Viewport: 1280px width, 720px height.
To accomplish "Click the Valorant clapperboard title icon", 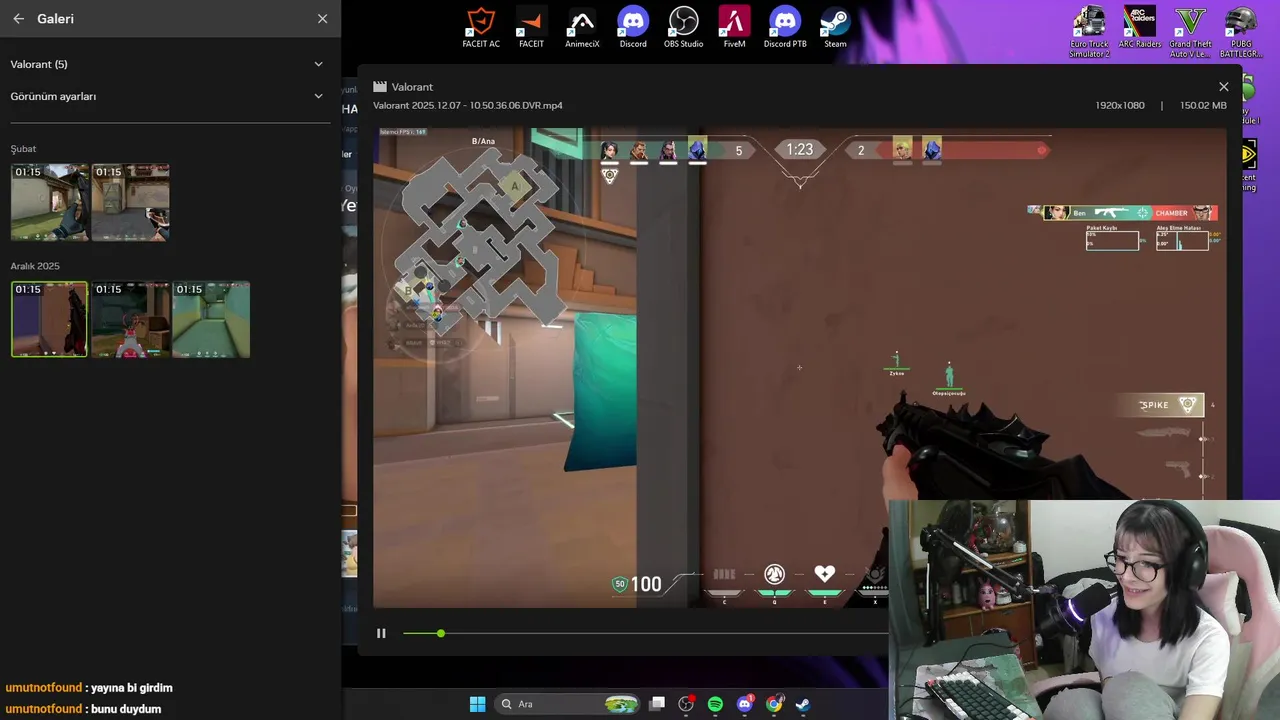I will (380, 87).
